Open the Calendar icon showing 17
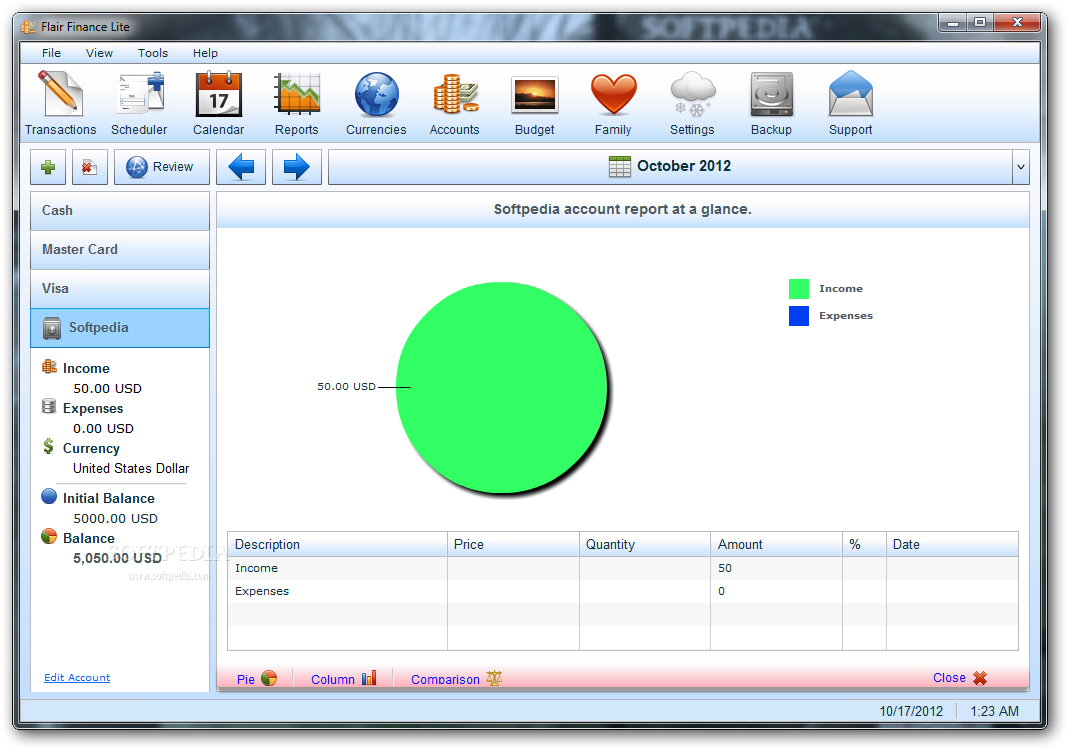 [219, 94]
